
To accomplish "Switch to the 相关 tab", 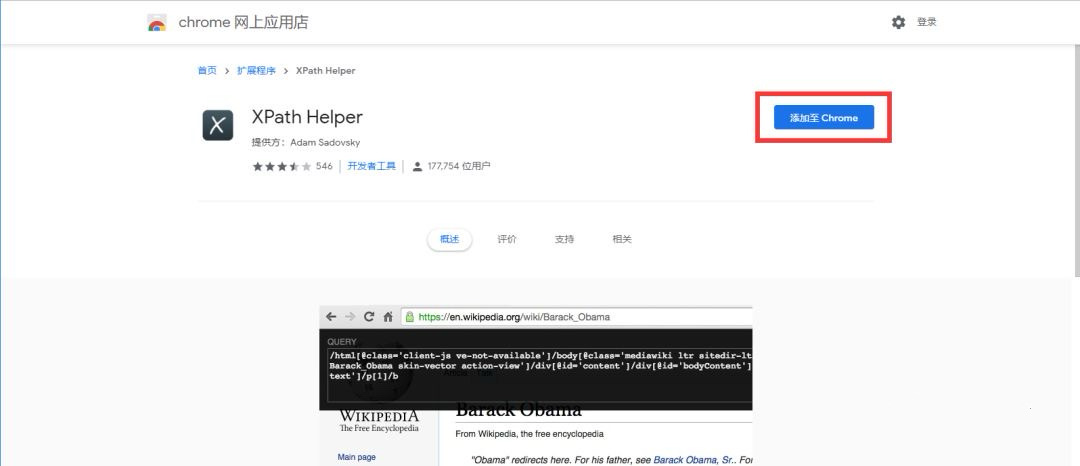I will coord(622,240).
